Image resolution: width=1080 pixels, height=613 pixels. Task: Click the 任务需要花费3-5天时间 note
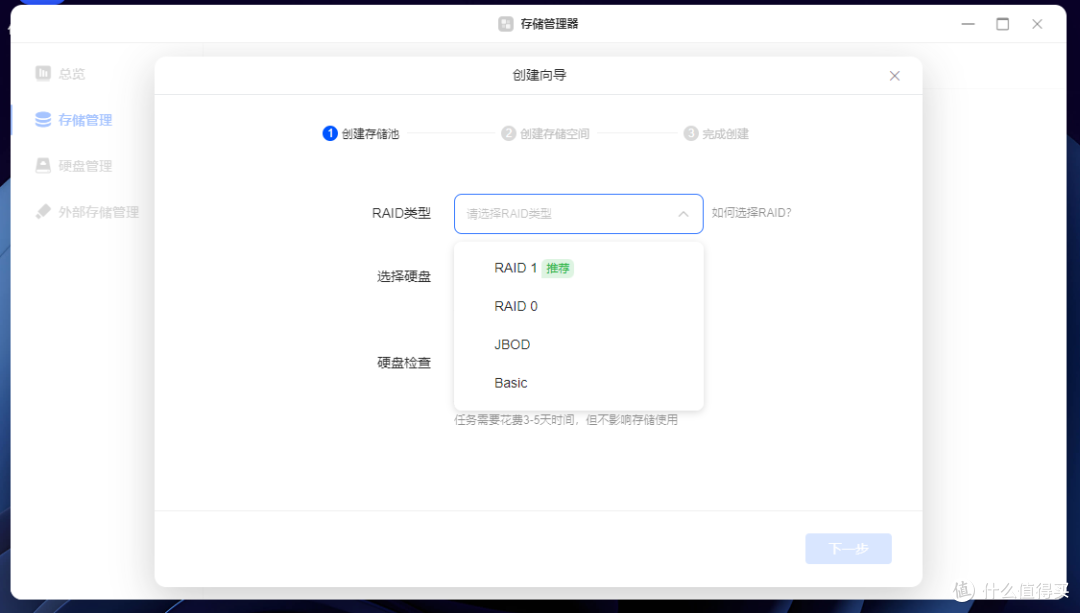566,419
